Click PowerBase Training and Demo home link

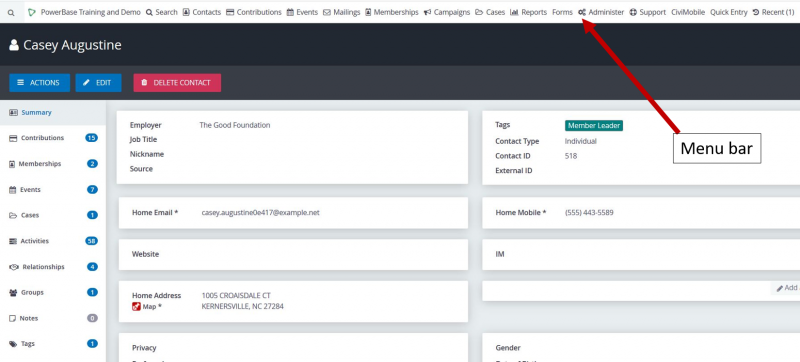click(x=90, y=12)
